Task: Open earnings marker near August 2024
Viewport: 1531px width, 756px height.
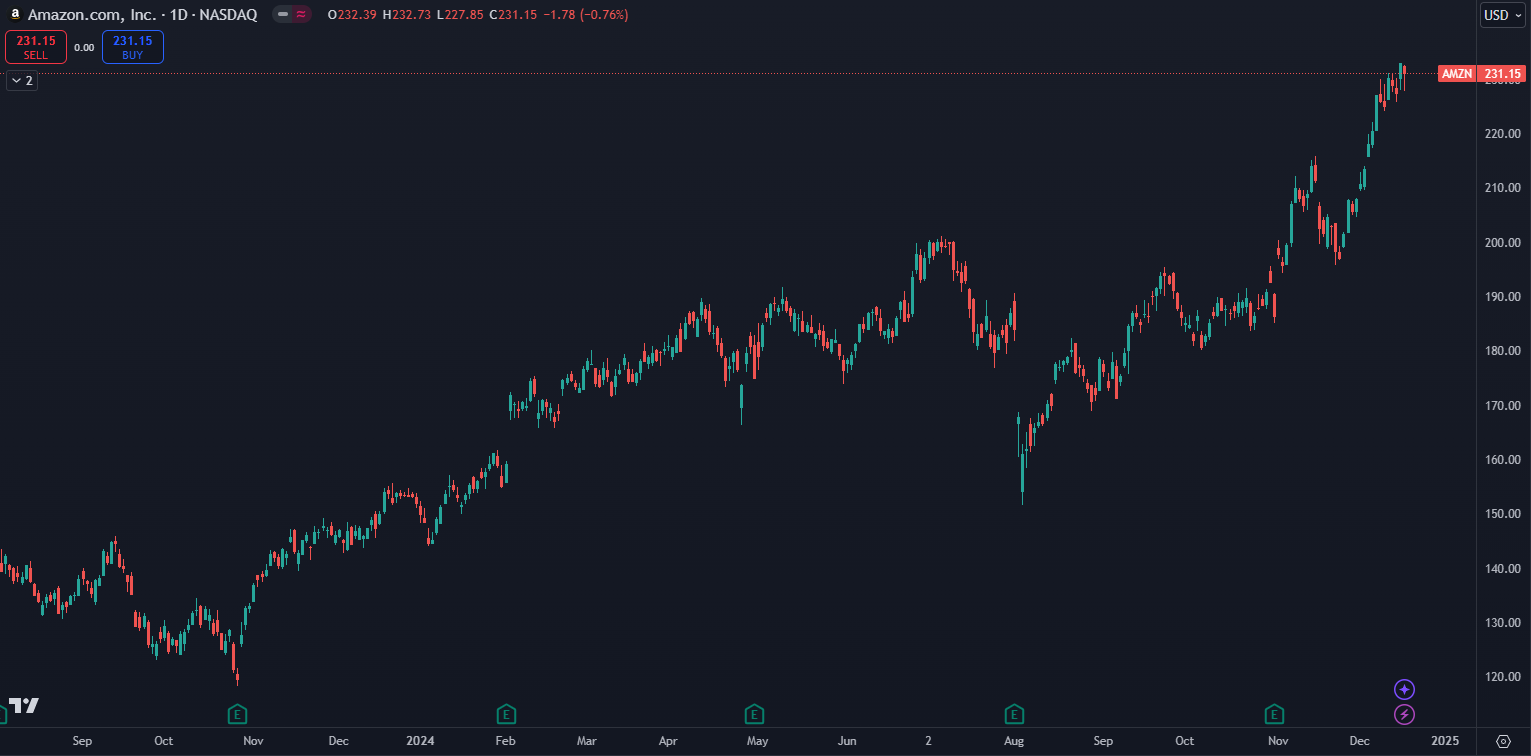Action: pyautogui.click(x=1014, y=714)
